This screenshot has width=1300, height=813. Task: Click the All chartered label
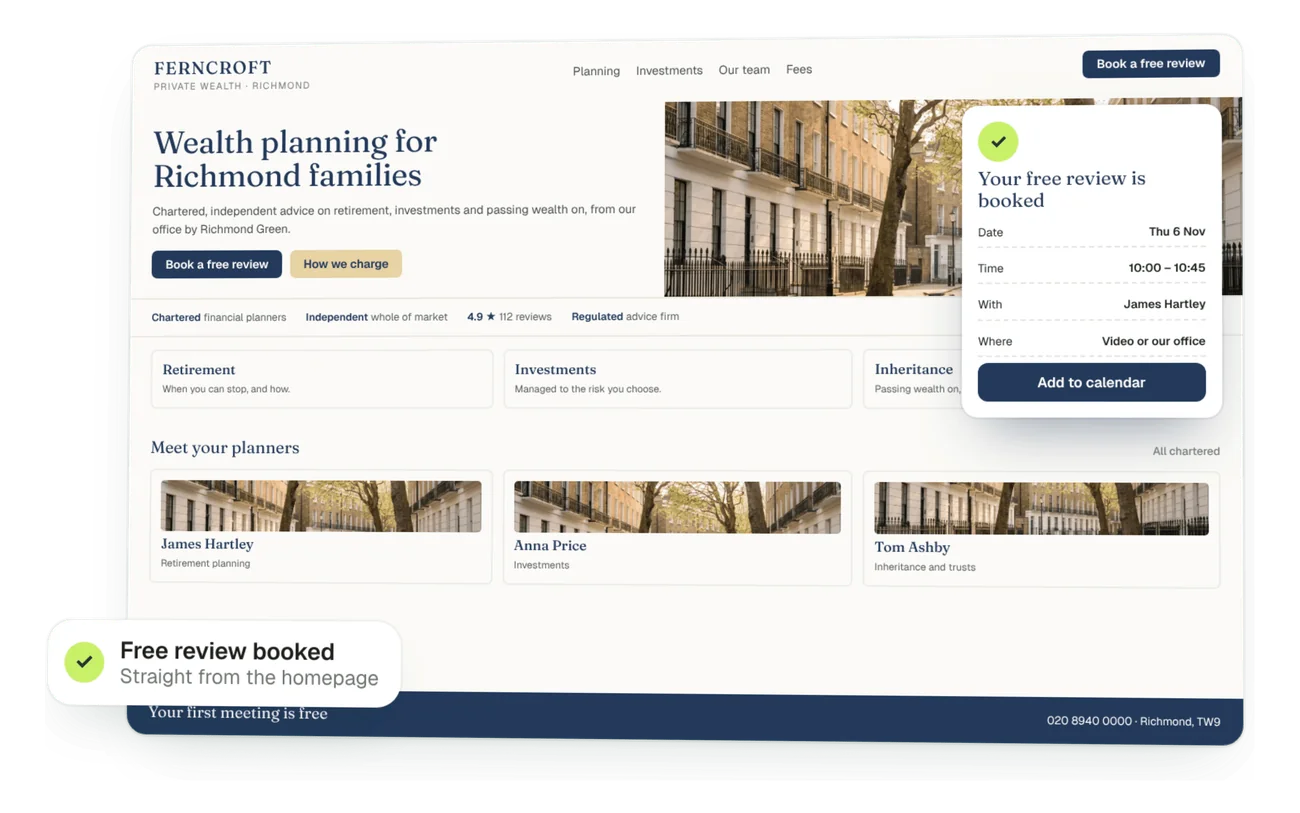tap(1186, 451)
